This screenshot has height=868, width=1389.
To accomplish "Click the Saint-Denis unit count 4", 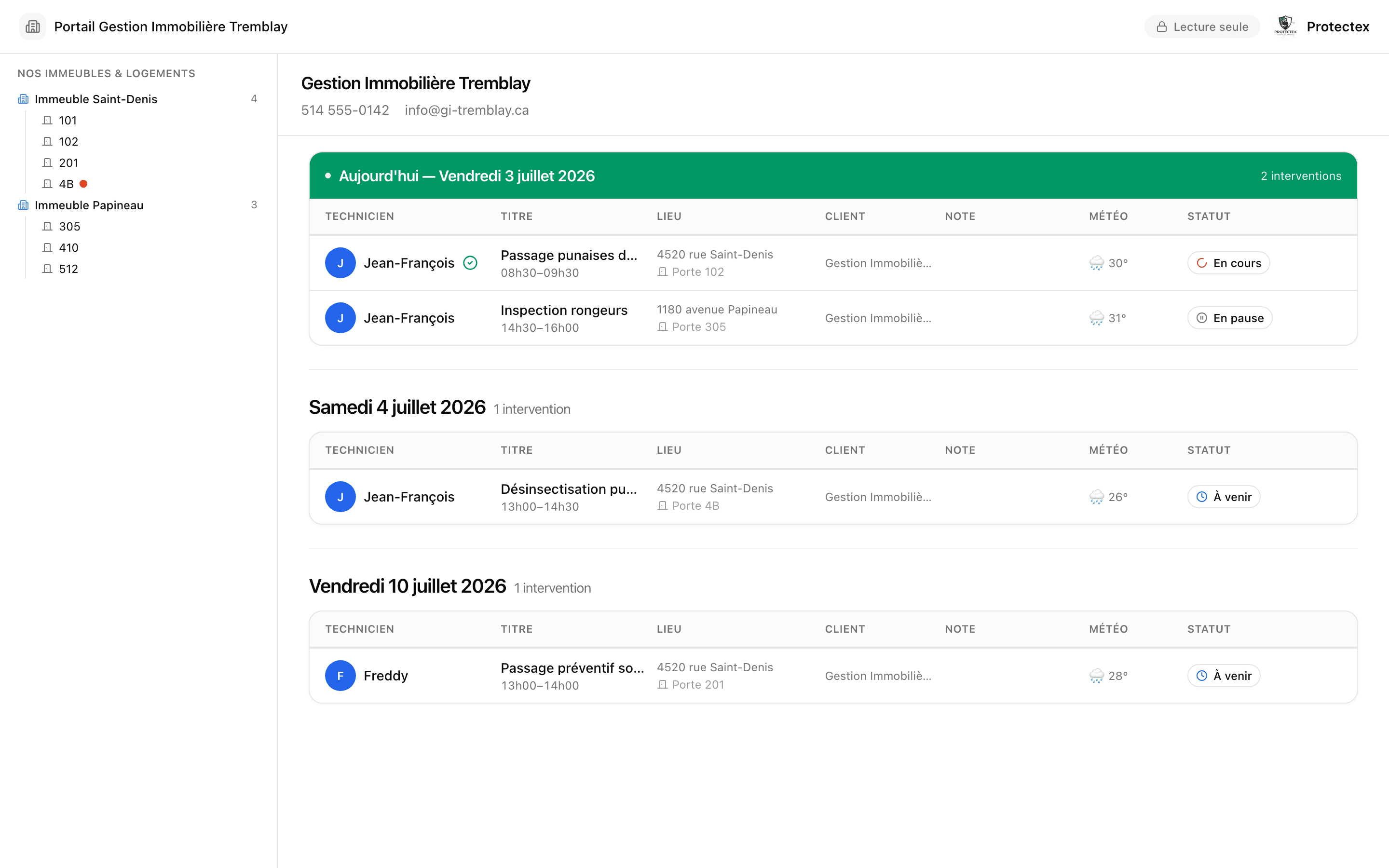I will click(x=254, y=99).
